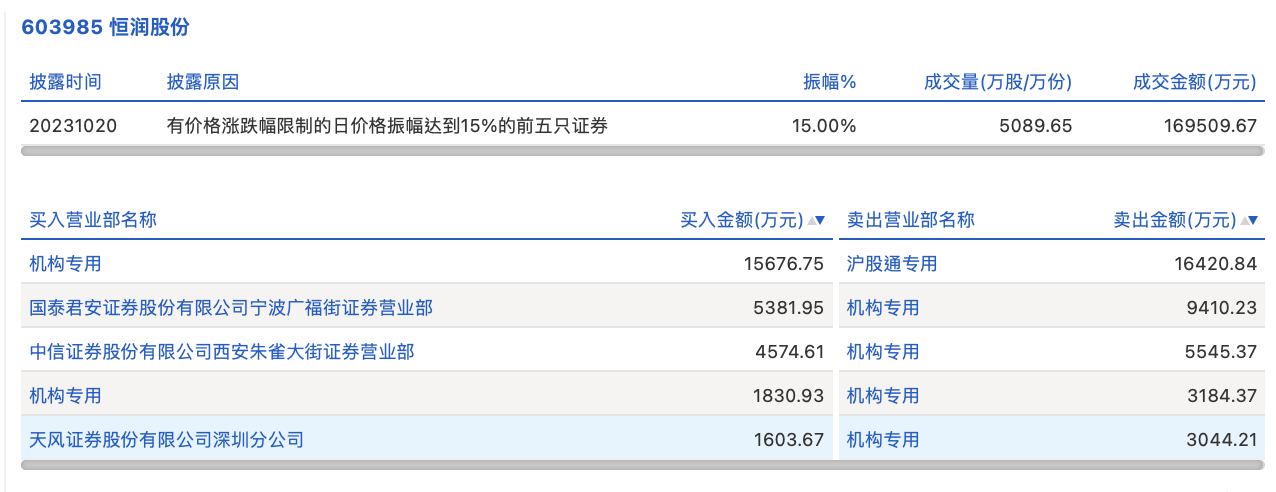
Task: Click the 卖出金额(万元) column header
Action: [x=1174, y=220]
